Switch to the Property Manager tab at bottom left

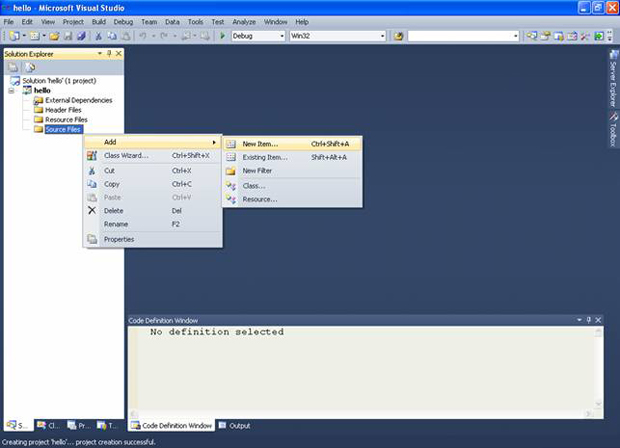(79, 425)
